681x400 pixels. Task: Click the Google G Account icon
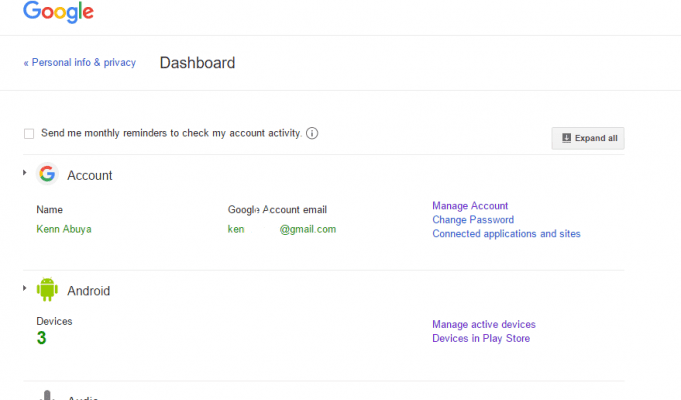(47, 174)
